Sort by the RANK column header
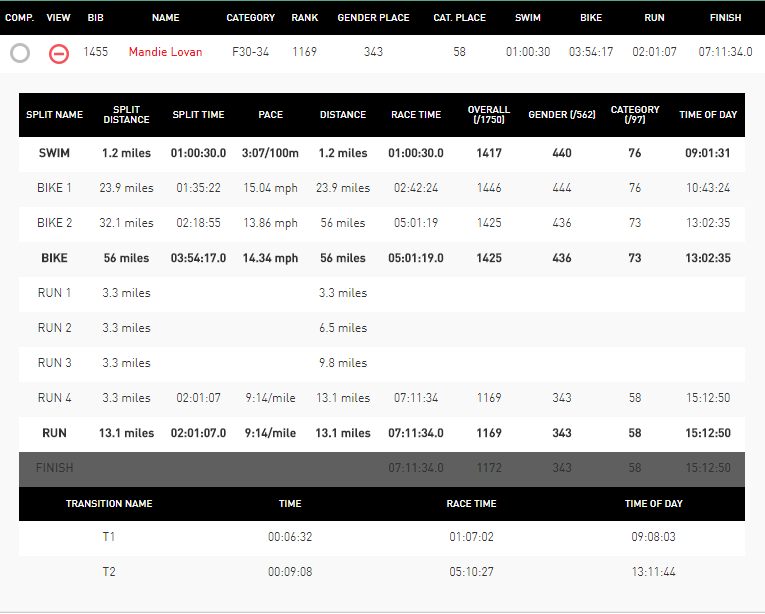 [304, 18]
